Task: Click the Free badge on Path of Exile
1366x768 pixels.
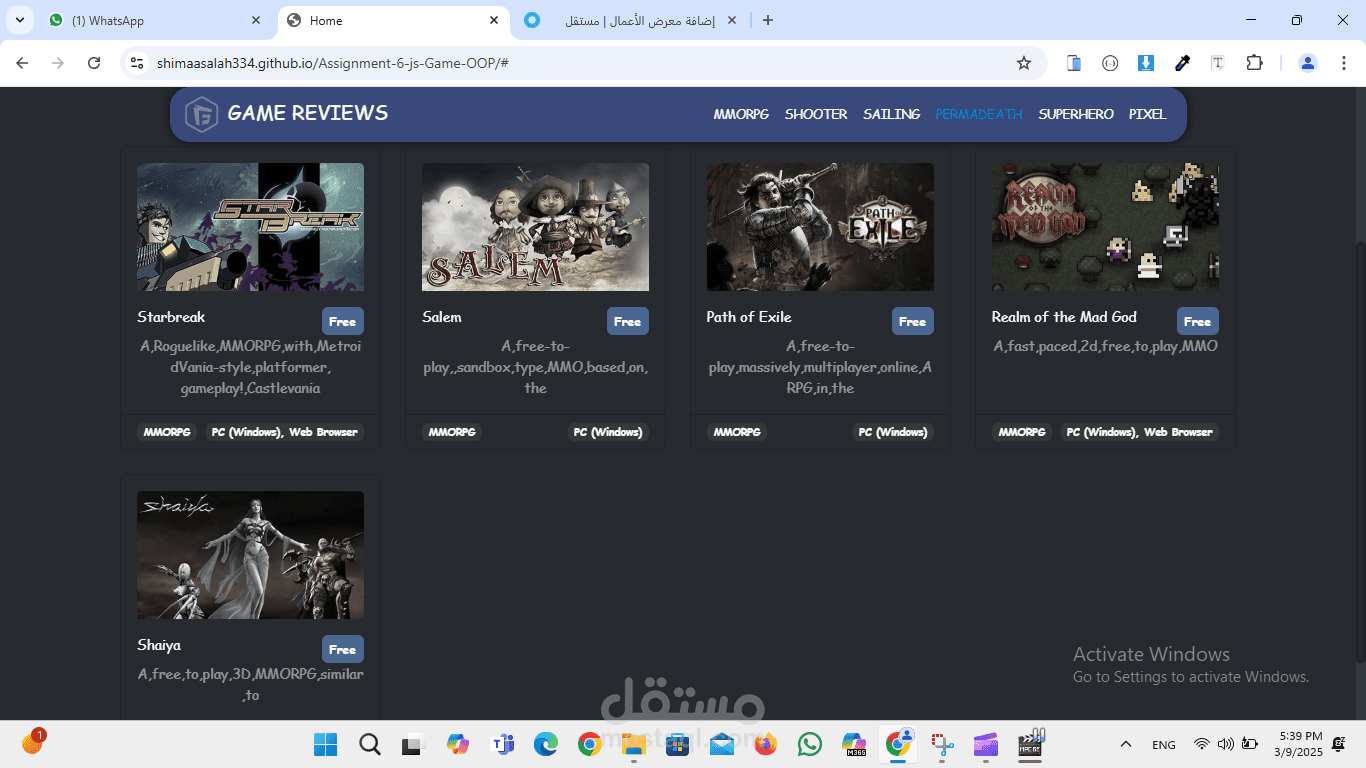Action: point(913,321)
